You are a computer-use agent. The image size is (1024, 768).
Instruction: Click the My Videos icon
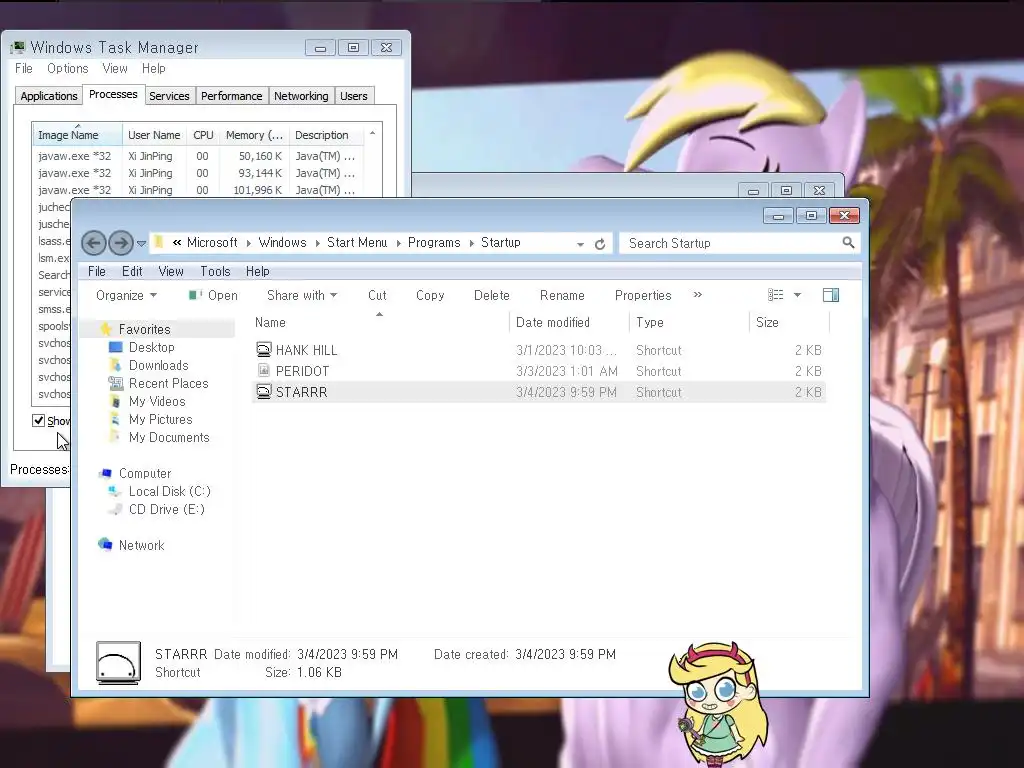116,401
